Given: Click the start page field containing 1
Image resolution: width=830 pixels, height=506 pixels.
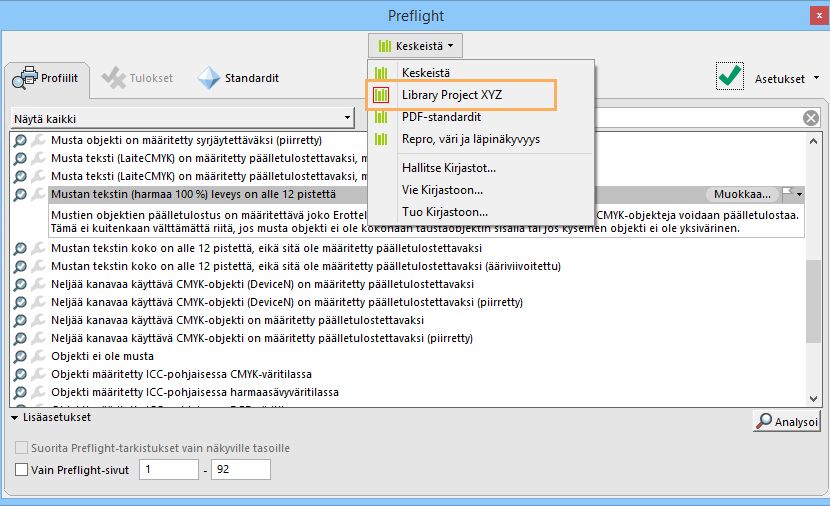Looking at the screenshot, I should tap(169, 469).
